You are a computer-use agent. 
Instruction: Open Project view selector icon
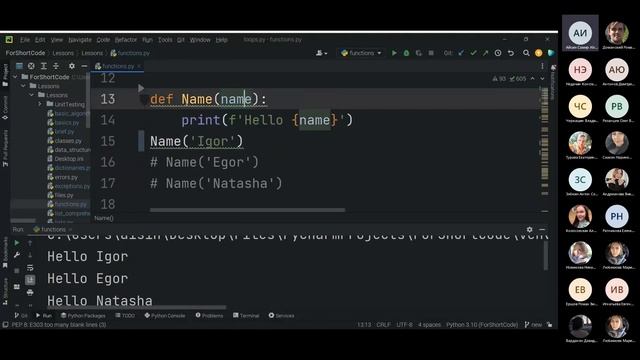pyautogui.click(x=19, y=66)
